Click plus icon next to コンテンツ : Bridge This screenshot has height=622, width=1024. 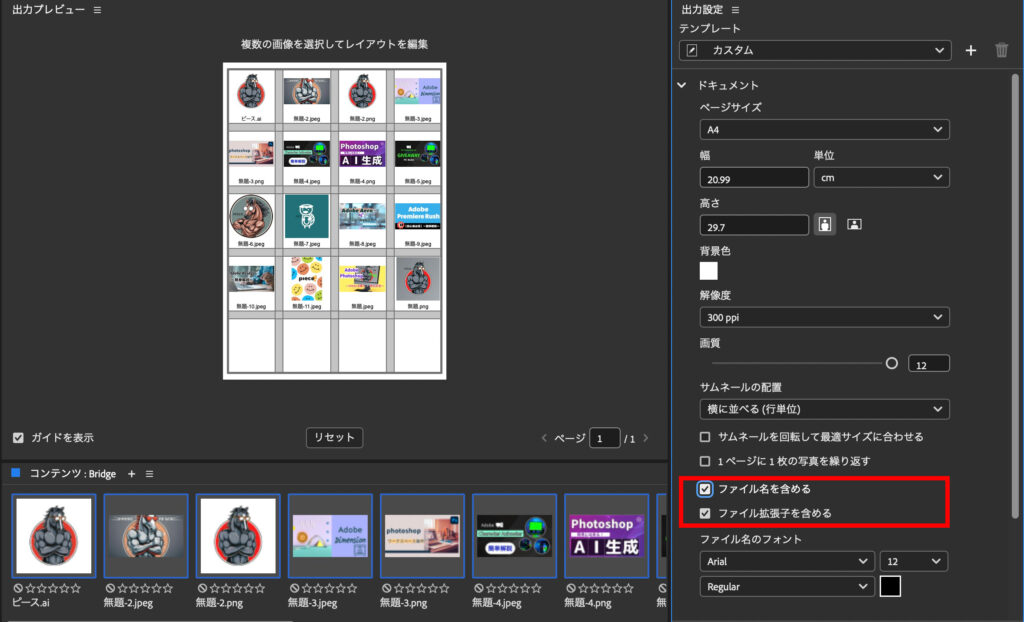(x=131, y=474)
